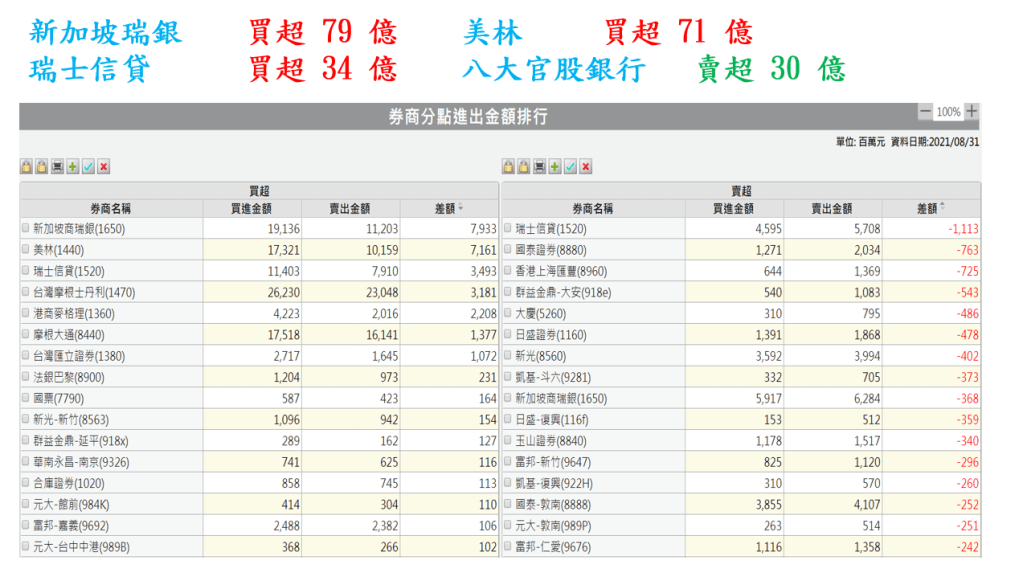Sort the 賣超 table by 差額 arrow

coord(943,208)
